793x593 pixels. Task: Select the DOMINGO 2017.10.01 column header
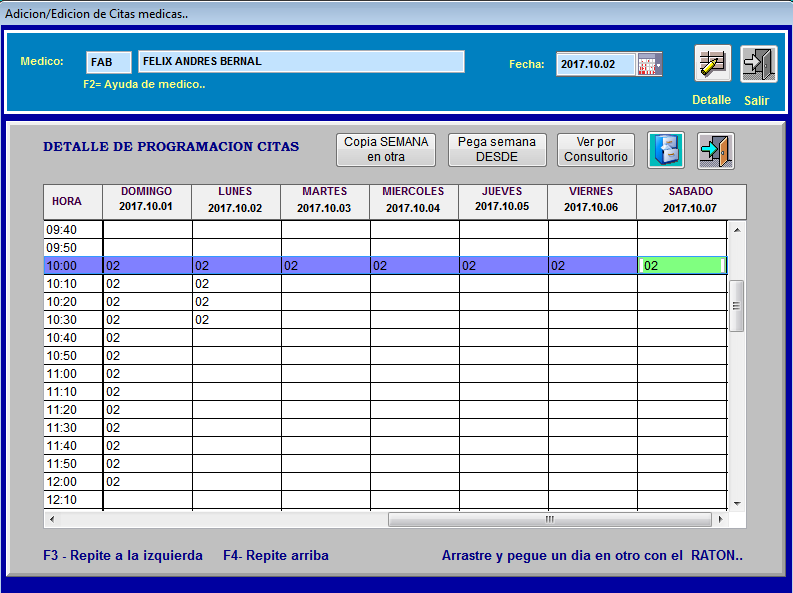coord(147,202)
